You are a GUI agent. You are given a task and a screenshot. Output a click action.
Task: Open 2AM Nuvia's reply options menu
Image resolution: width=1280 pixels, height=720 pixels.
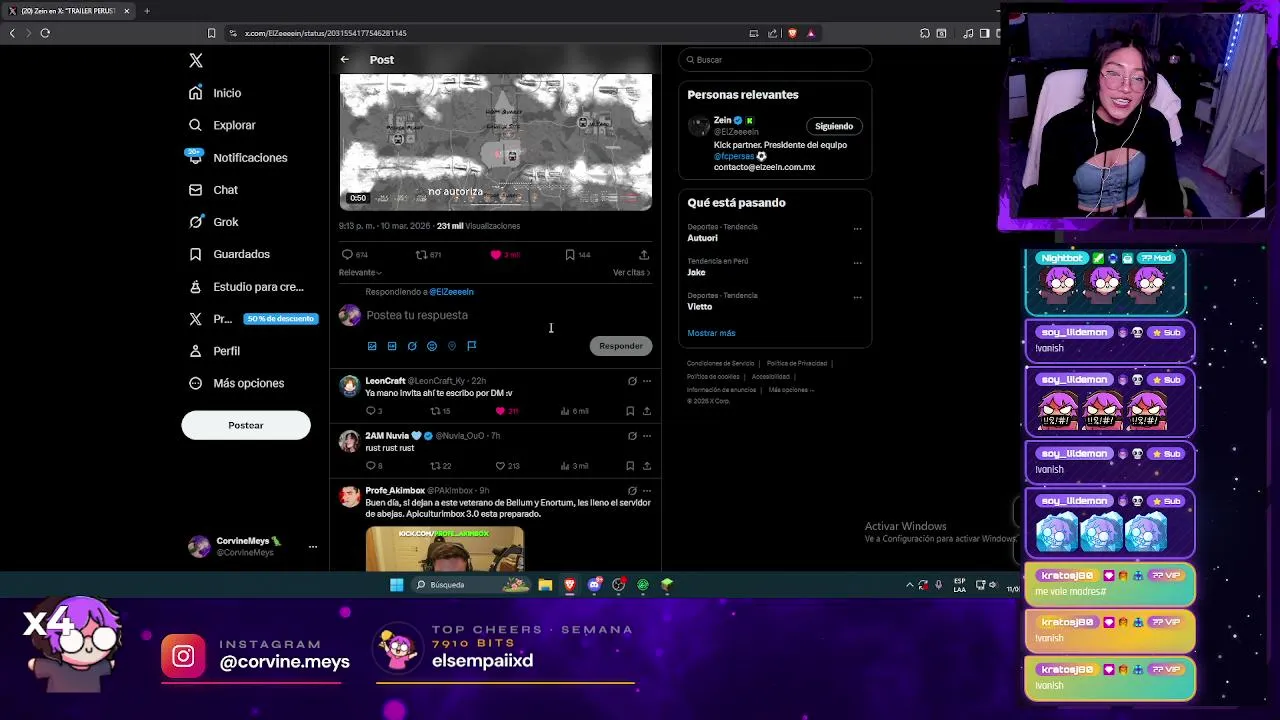tap(647, 436)
